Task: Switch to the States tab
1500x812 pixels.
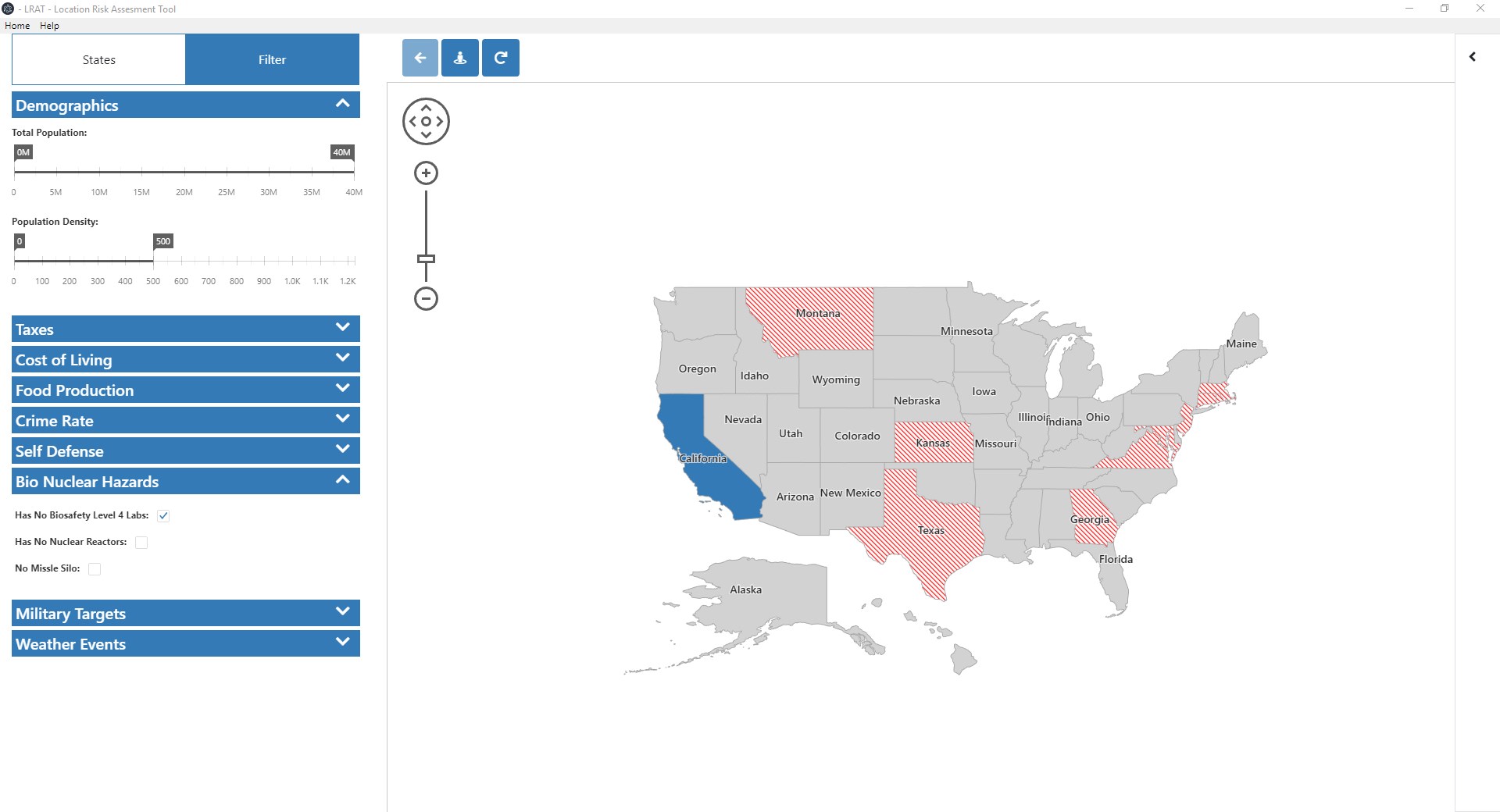Action: 99,59
